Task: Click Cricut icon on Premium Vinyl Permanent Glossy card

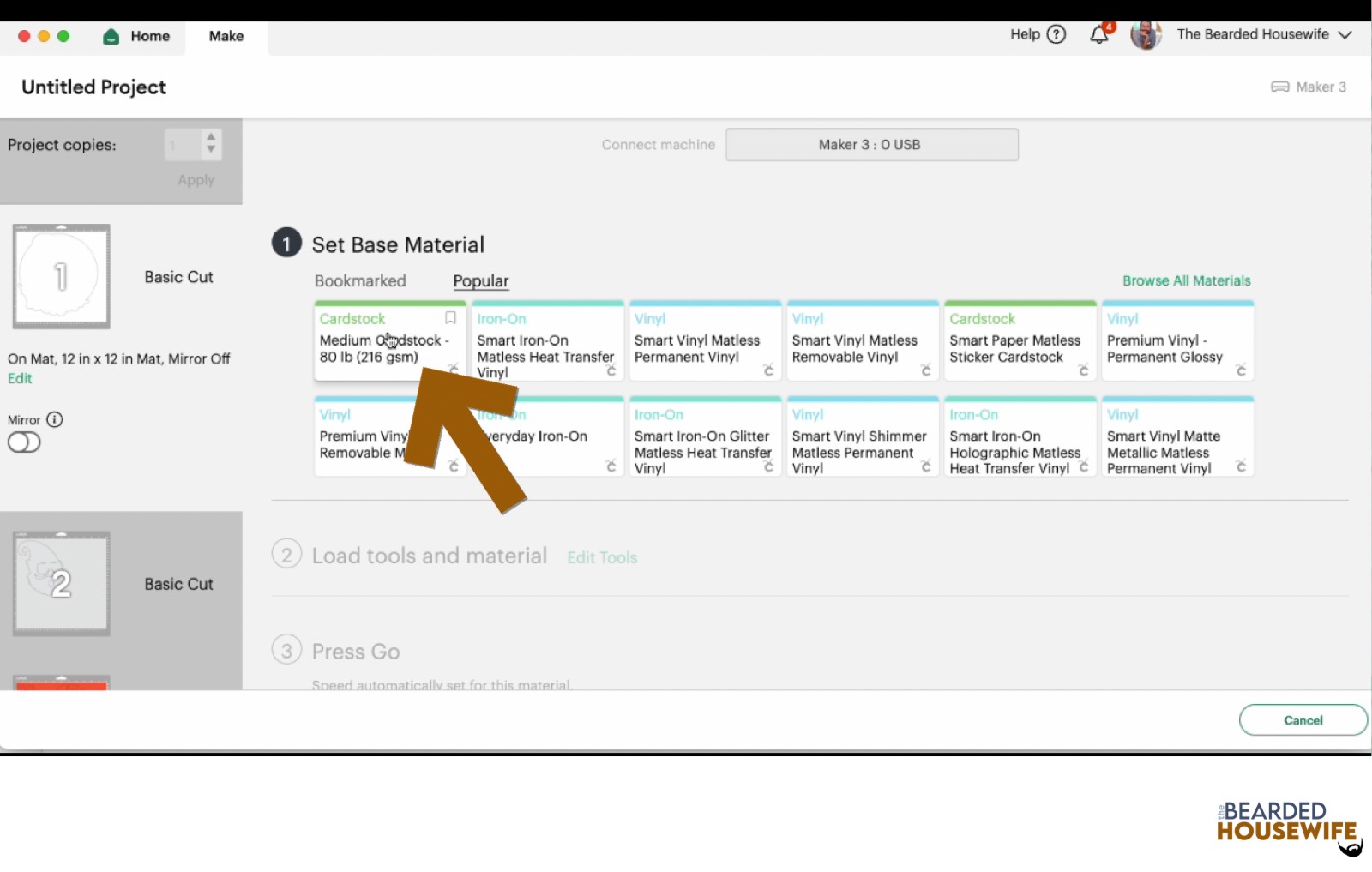Action: click(x=1241, y=370)
